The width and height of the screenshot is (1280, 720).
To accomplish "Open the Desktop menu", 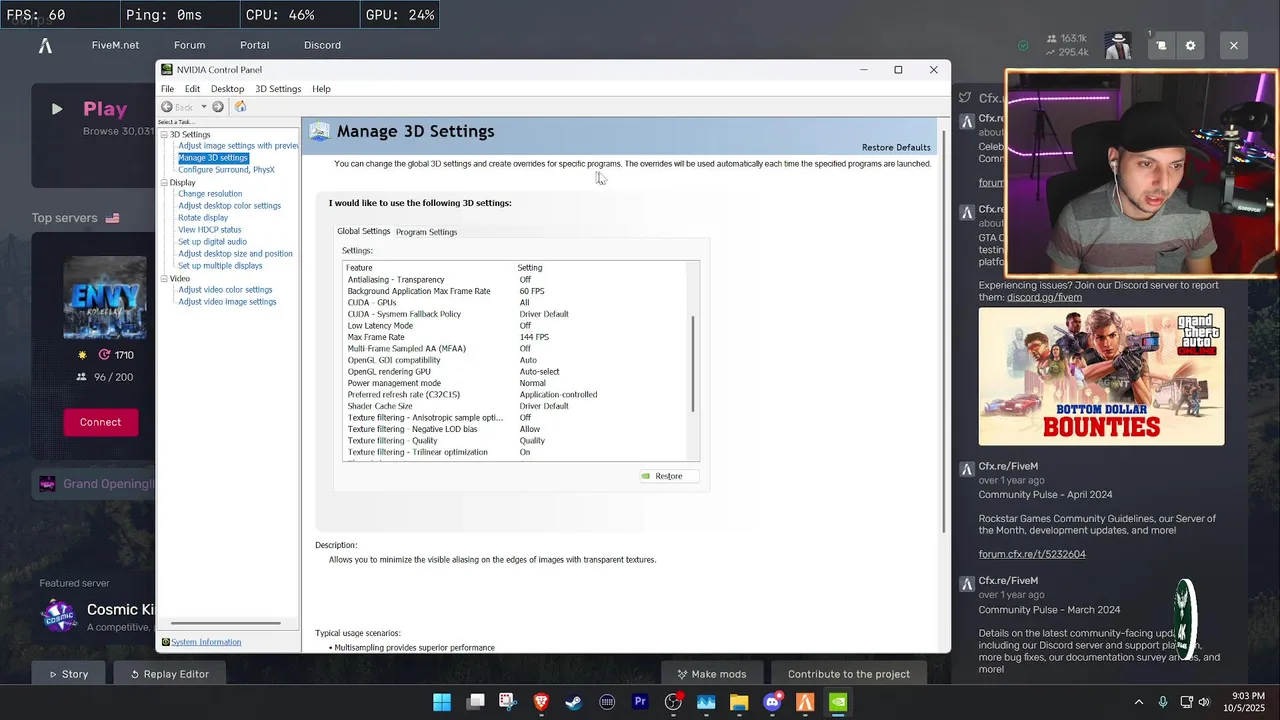I will pyautogui.click(x=227, y=89).
